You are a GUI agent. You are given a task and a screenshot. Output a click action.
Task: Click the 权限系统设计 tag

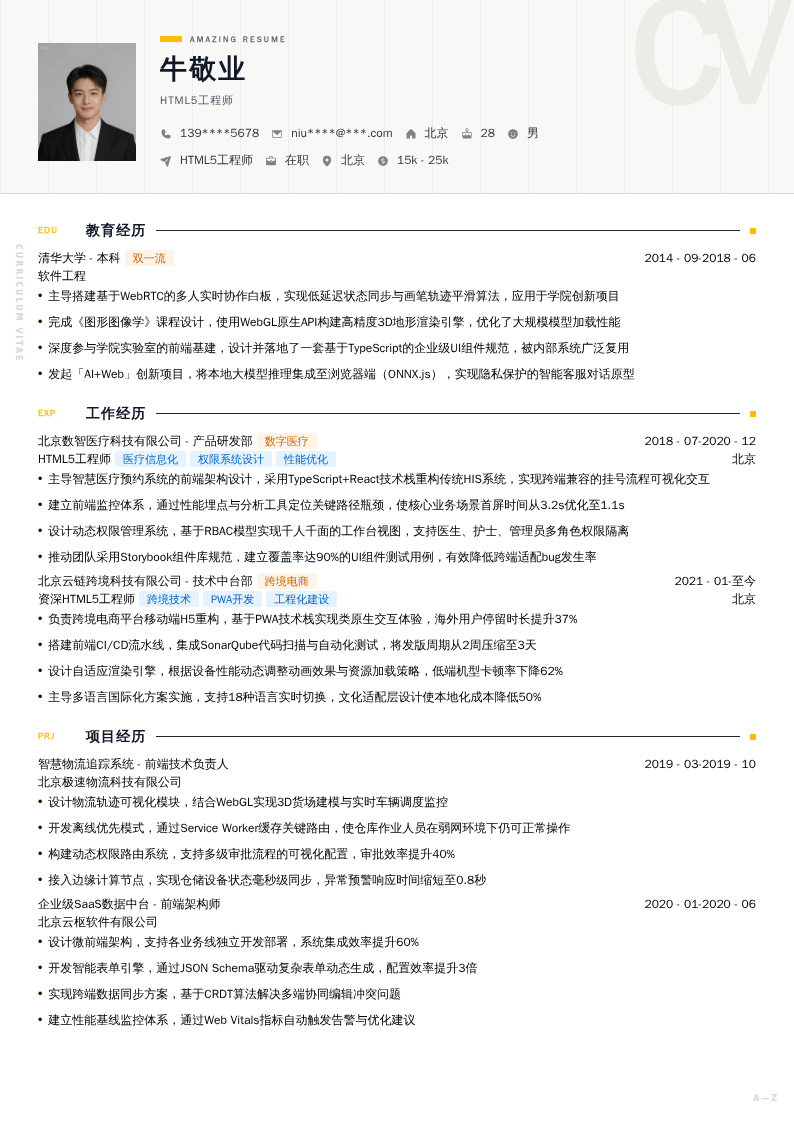231,459
